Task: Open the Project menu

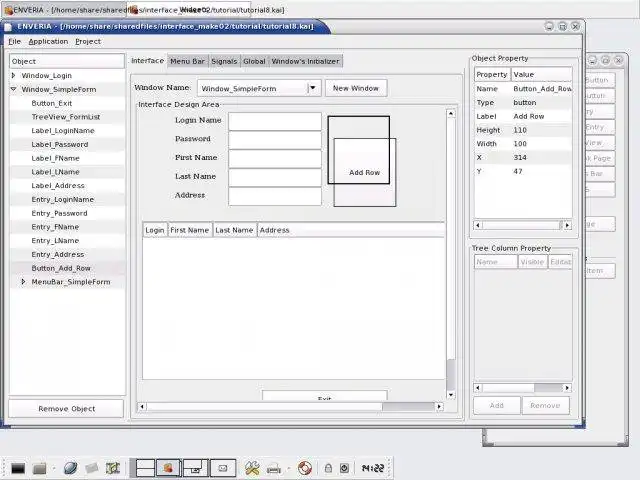Action: tap(88, 41)
